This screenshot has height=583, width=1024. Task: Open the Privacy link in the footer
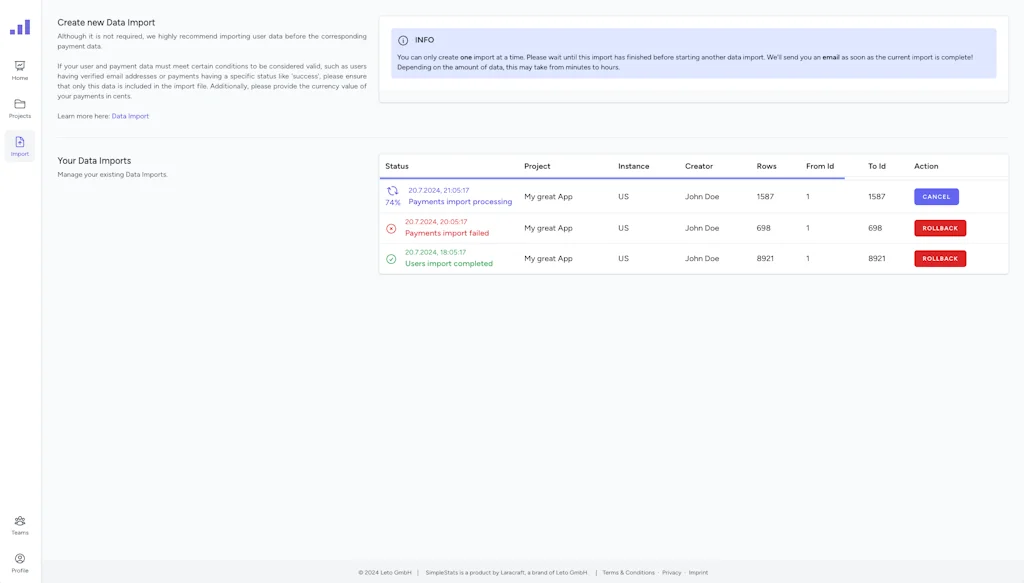click(x=671, y=572)
